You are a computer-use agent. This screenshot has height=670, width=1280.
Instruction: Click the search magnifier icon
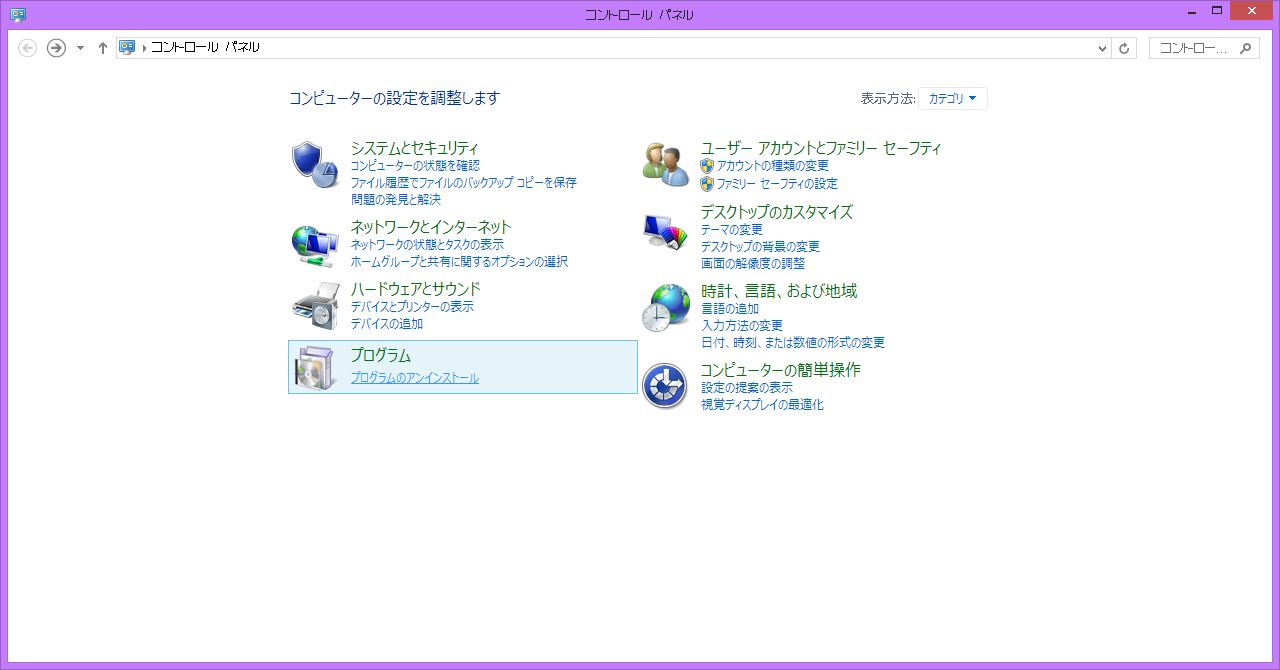click(x=1245, y=47)
